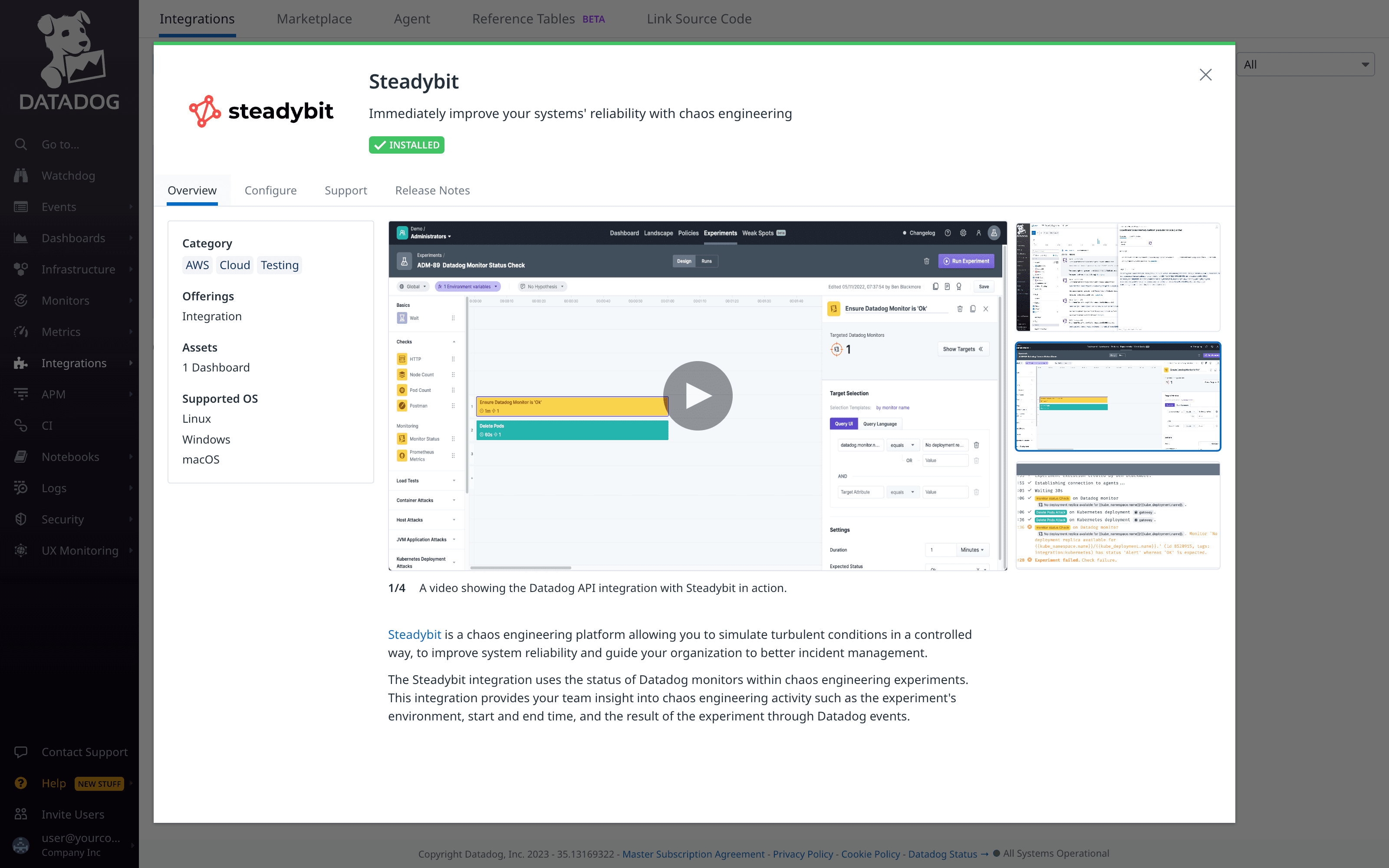The height and width of the screenshot is (868, 1389).
Task: Open the All filter dropdown
Action: point(1305,65)
